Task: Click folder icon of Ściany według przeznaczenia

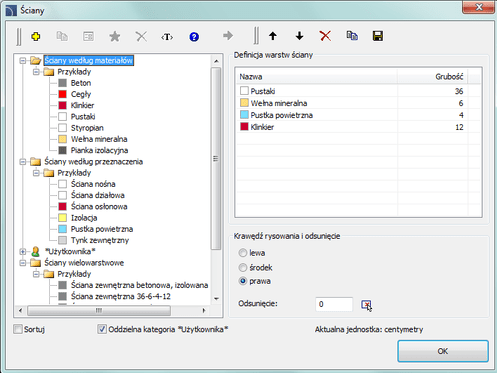Action: click(35, 162)
